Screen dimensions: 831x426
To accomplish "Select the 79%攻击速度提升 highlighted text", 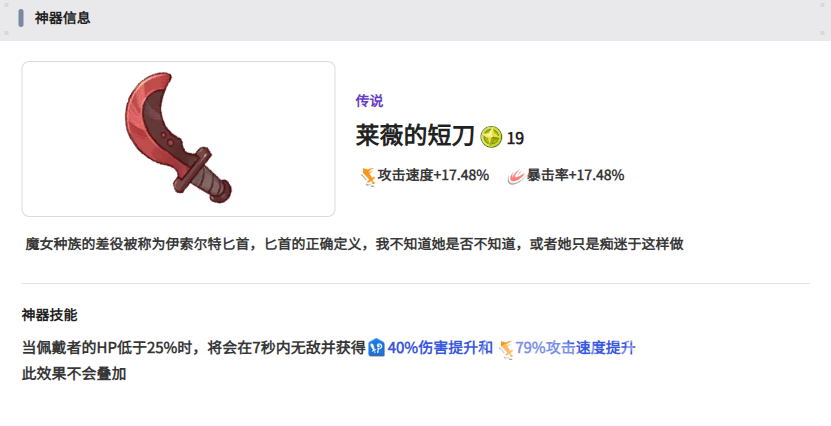I will click(575, 348).
